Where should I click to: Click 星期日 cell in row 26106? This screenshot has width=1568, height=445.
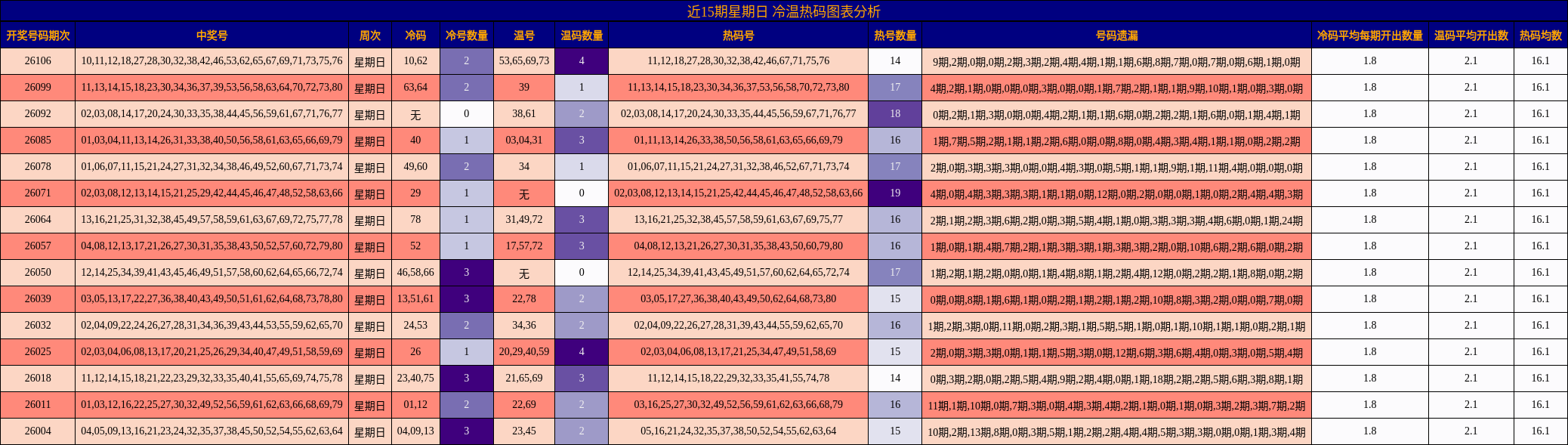click(x=370, y=61)
